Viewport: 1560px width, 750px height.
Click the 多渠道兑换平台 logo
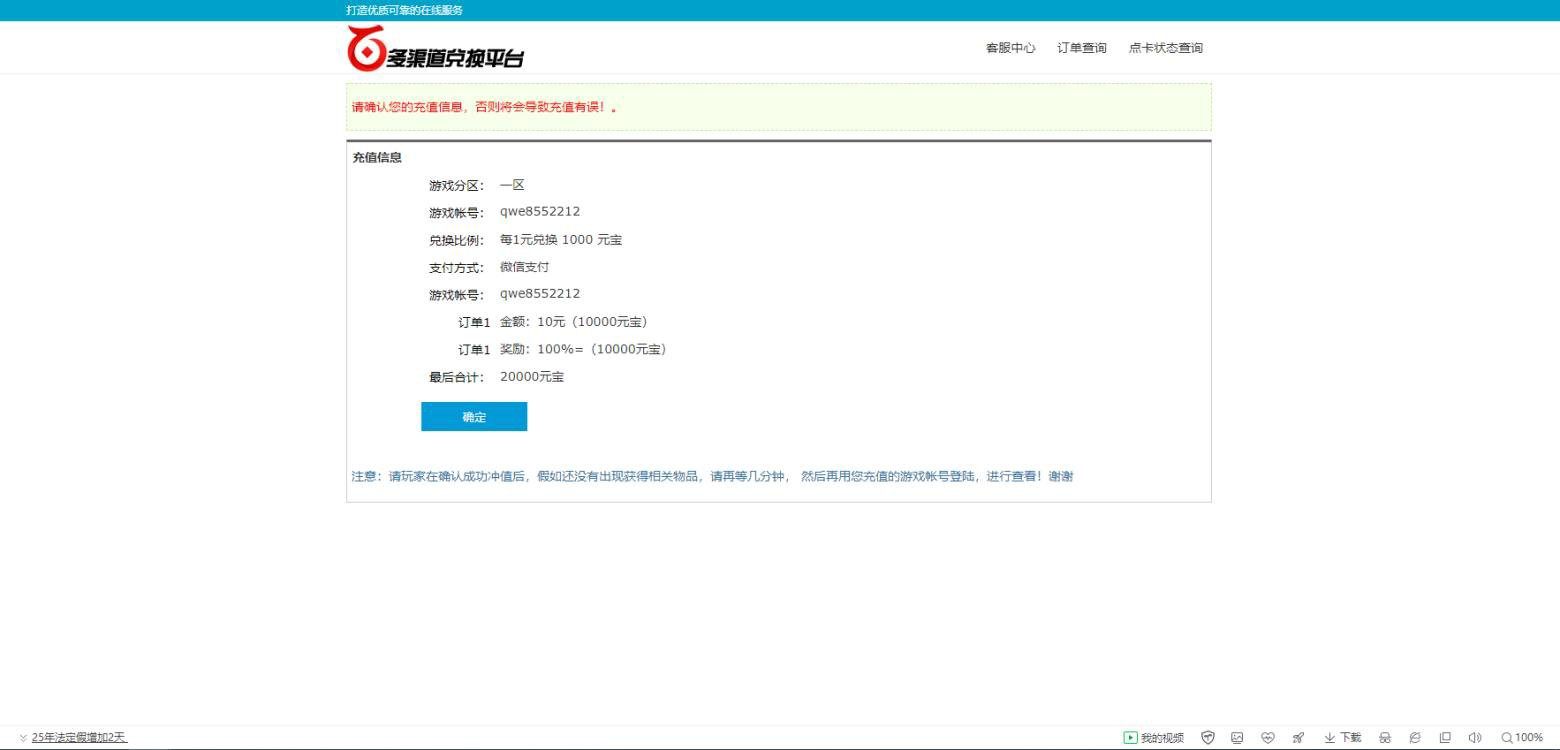(x=436, y=48)
